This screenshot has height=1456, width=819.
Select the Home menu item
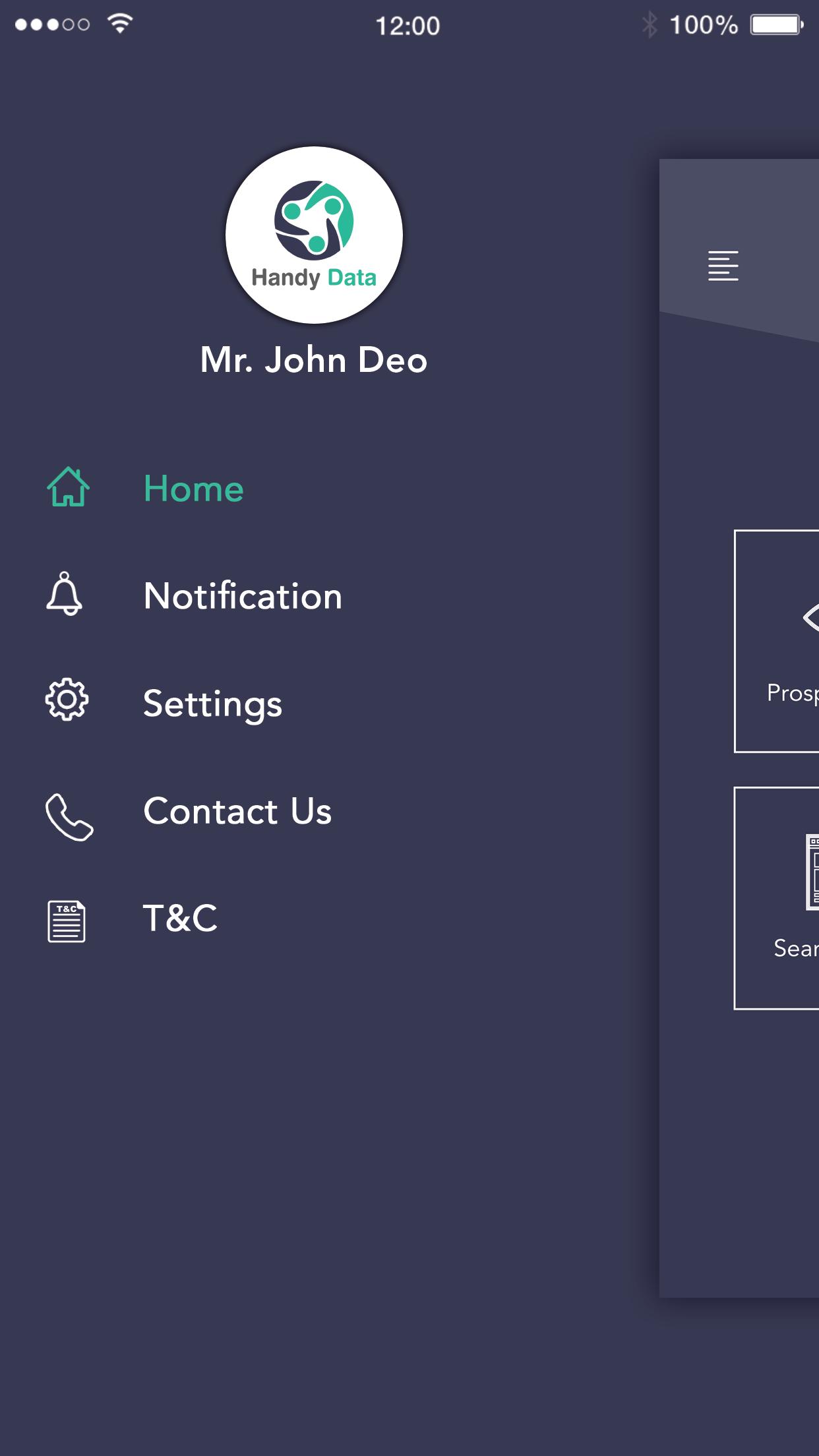click(194, 489)
